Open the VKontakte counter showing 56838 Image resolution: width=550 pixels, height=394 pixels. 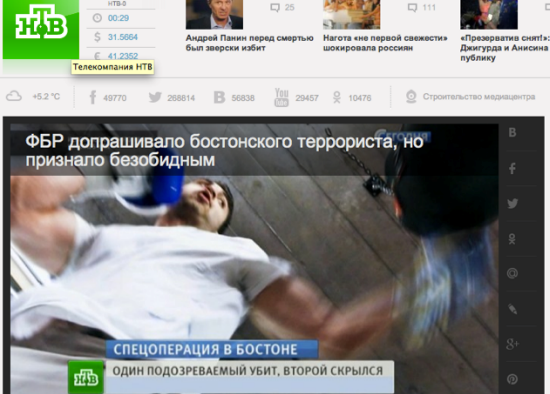234,98
